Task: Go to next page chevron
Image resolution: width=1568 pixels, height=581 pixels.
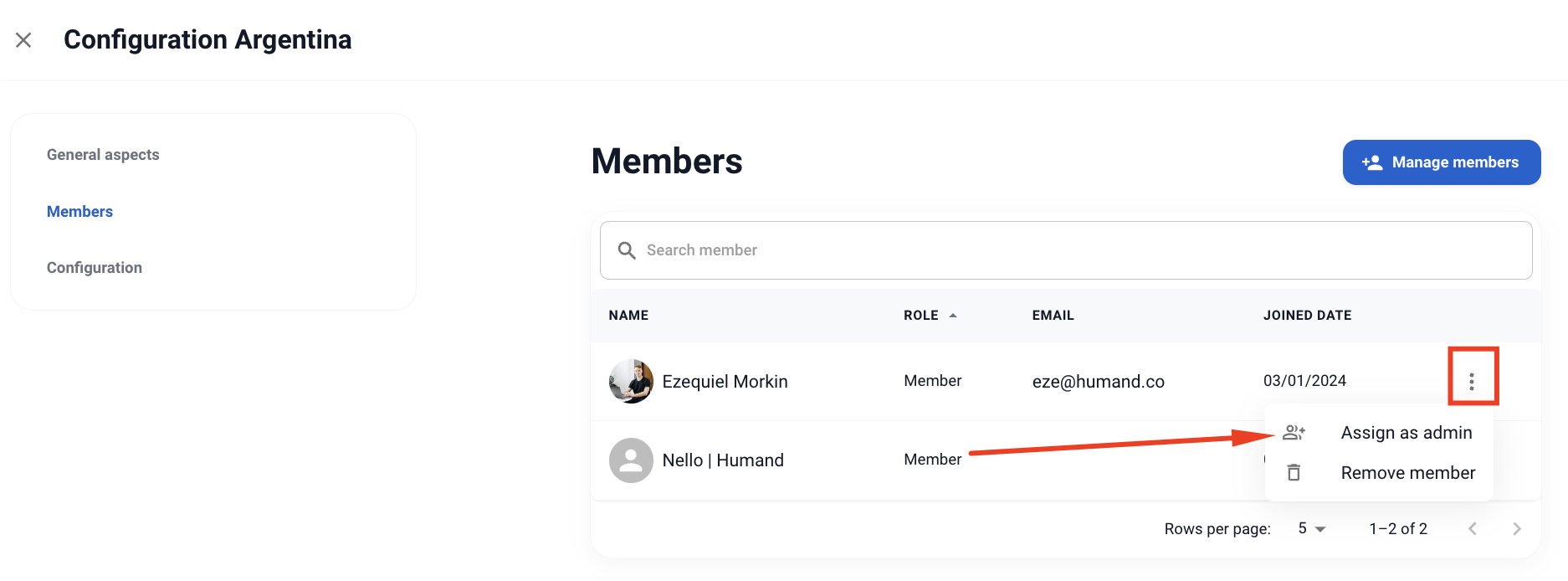Action: [x=1516, y=529]
